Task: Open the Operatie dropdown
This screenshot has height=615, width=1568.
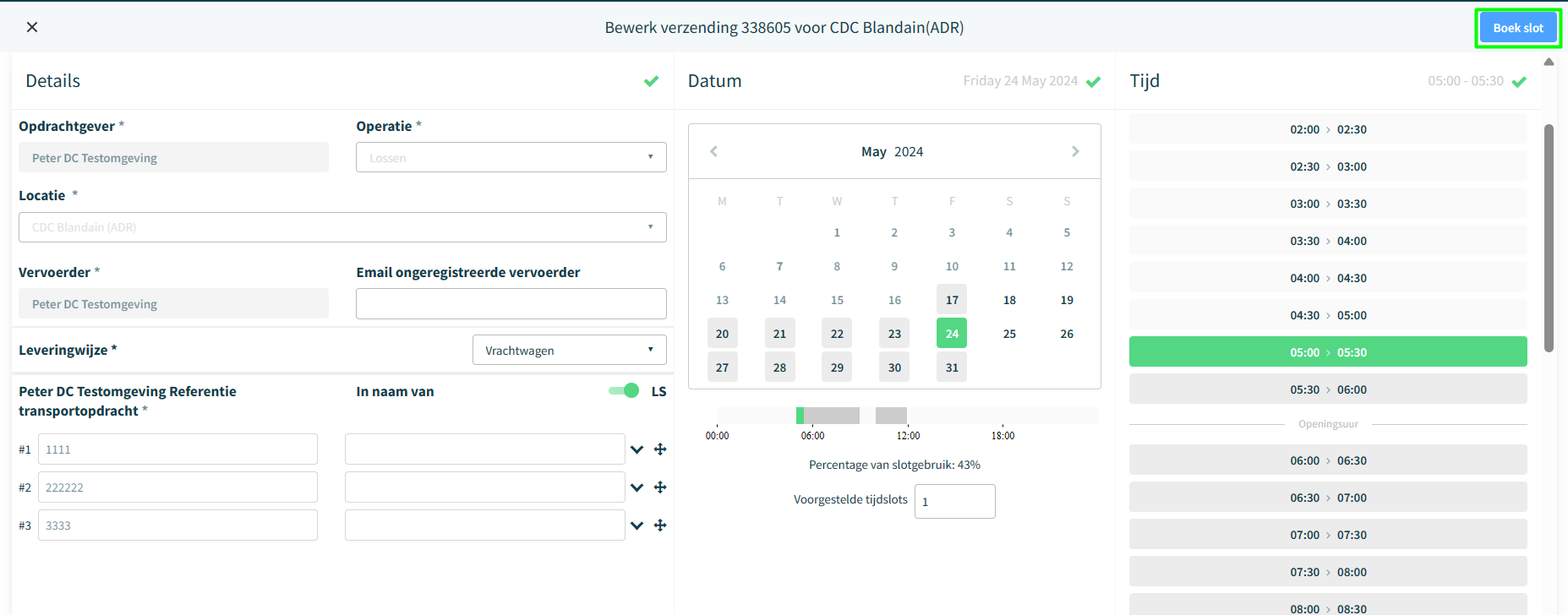Action: tap(511, 157)
